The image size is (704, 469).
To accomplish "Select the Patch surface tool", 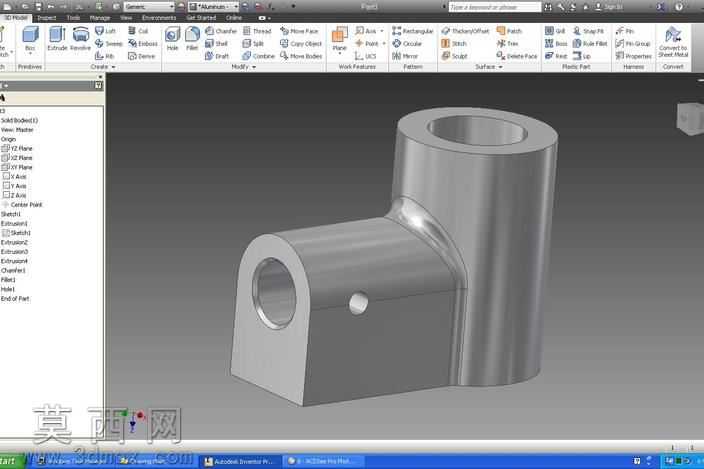I will tap(509, 31).
